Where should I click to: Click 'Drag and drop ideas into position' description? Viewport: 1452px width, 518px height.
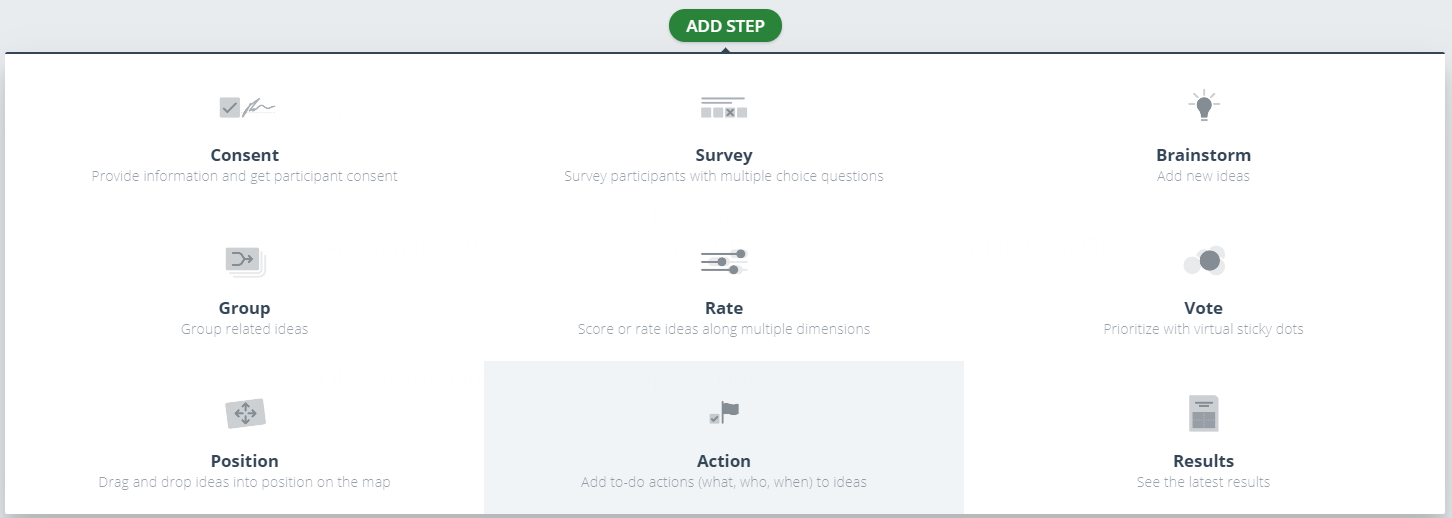[245, 482]
